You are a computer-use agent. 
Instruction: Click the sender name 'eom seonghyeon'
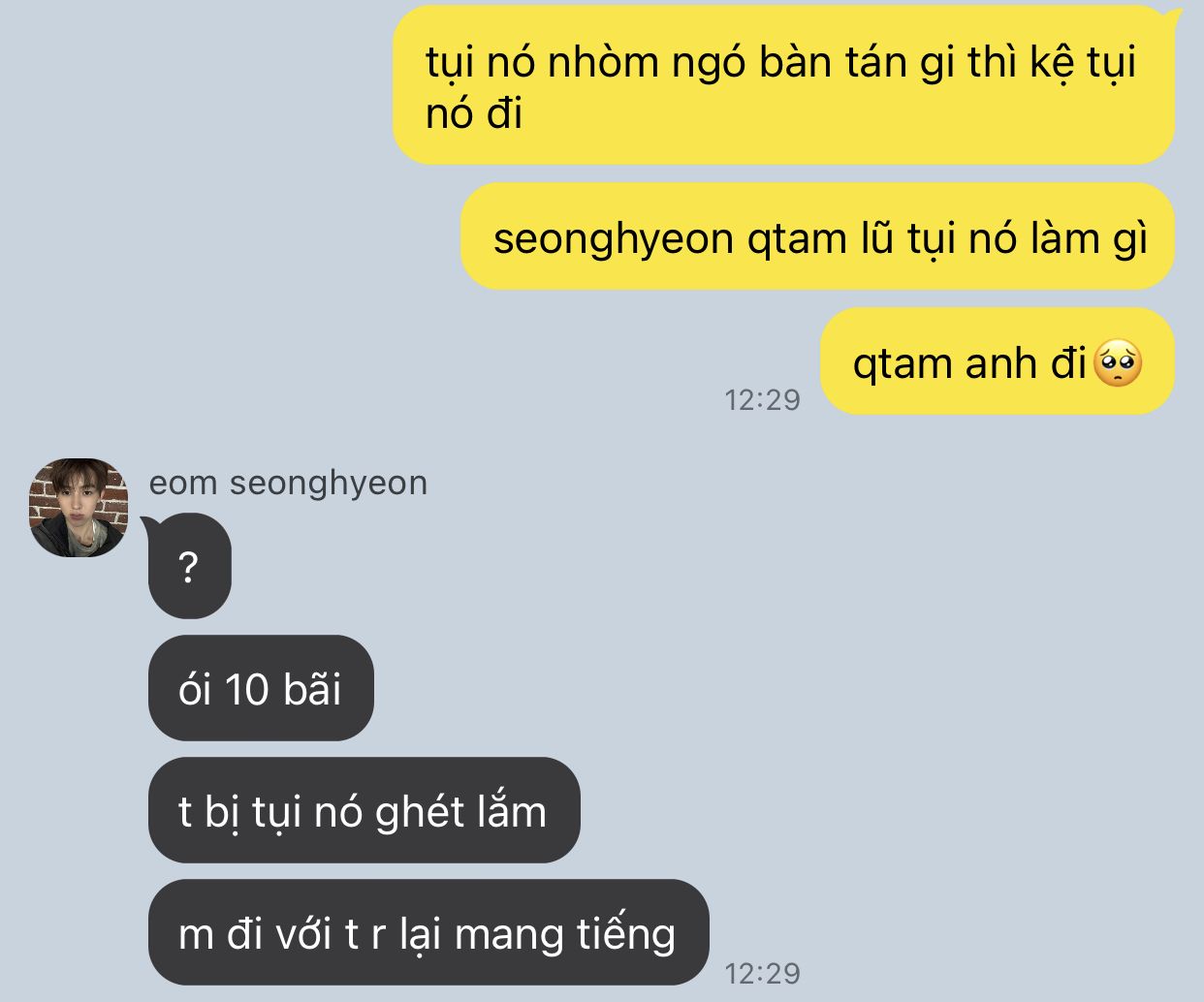click(288, 483)
